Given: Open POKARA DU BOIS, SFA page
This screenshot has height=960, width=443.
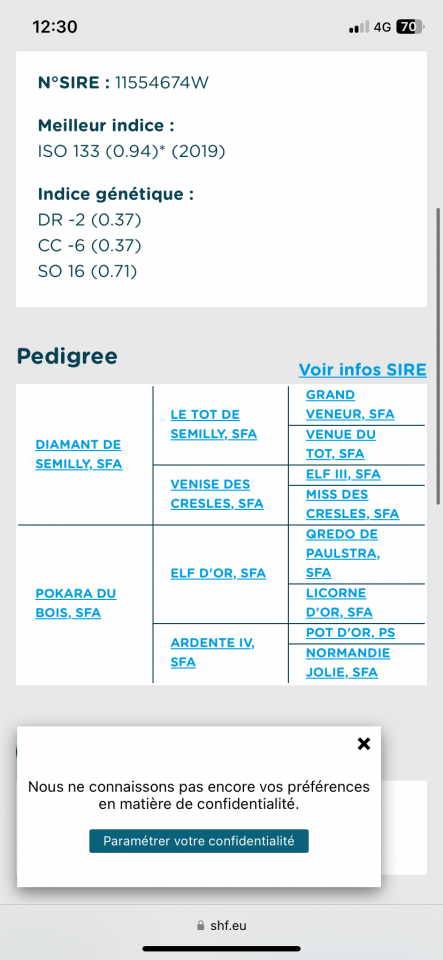Looking at the screenshot, I should pos(76,603).
